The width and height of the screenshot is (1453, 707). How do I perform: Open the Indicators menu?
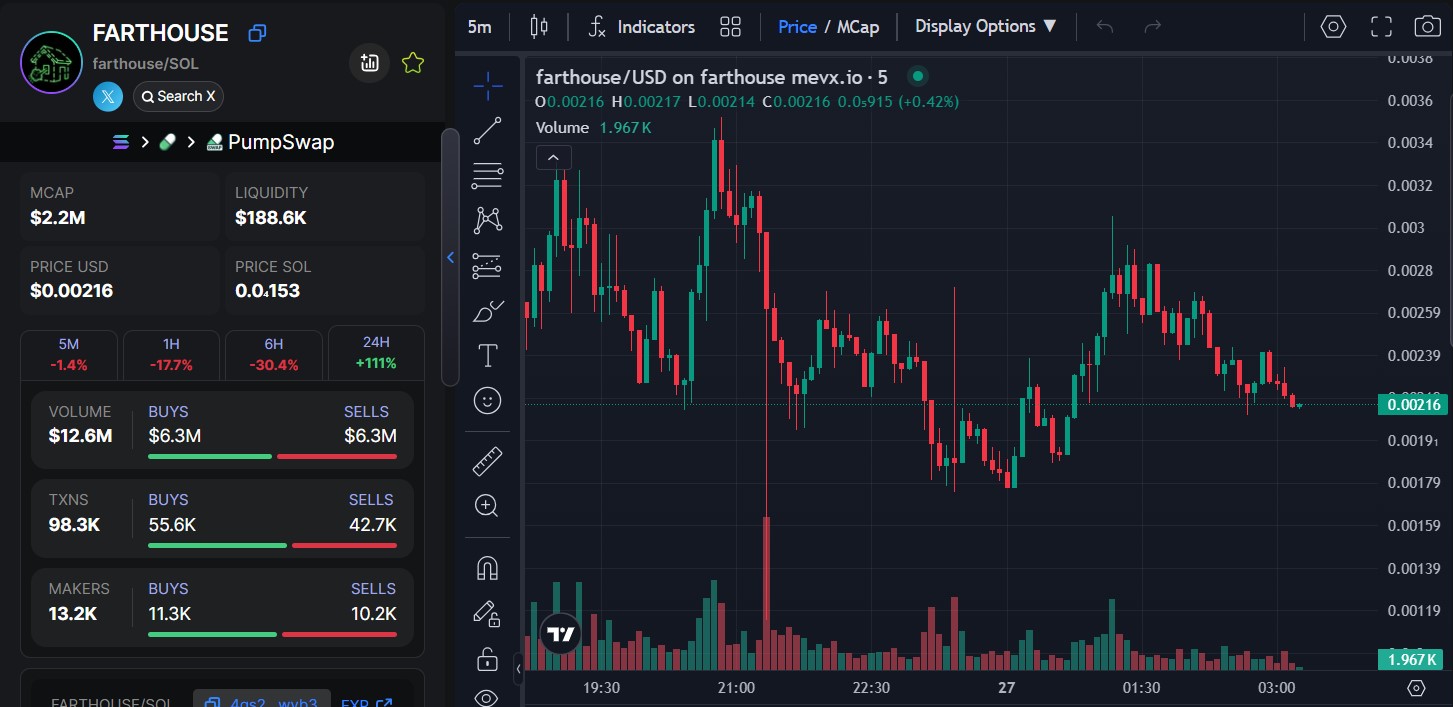click(x=641, y=27)
